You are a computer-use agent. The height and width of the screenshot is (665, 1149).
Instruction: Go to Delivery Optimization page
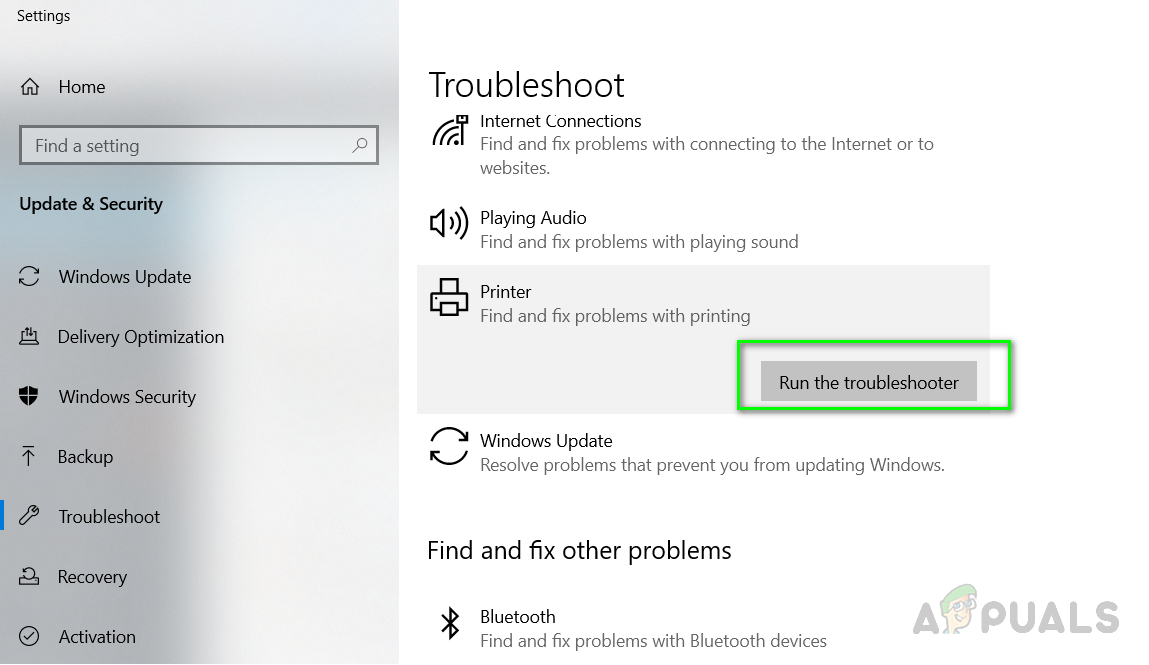click(140, 337)
